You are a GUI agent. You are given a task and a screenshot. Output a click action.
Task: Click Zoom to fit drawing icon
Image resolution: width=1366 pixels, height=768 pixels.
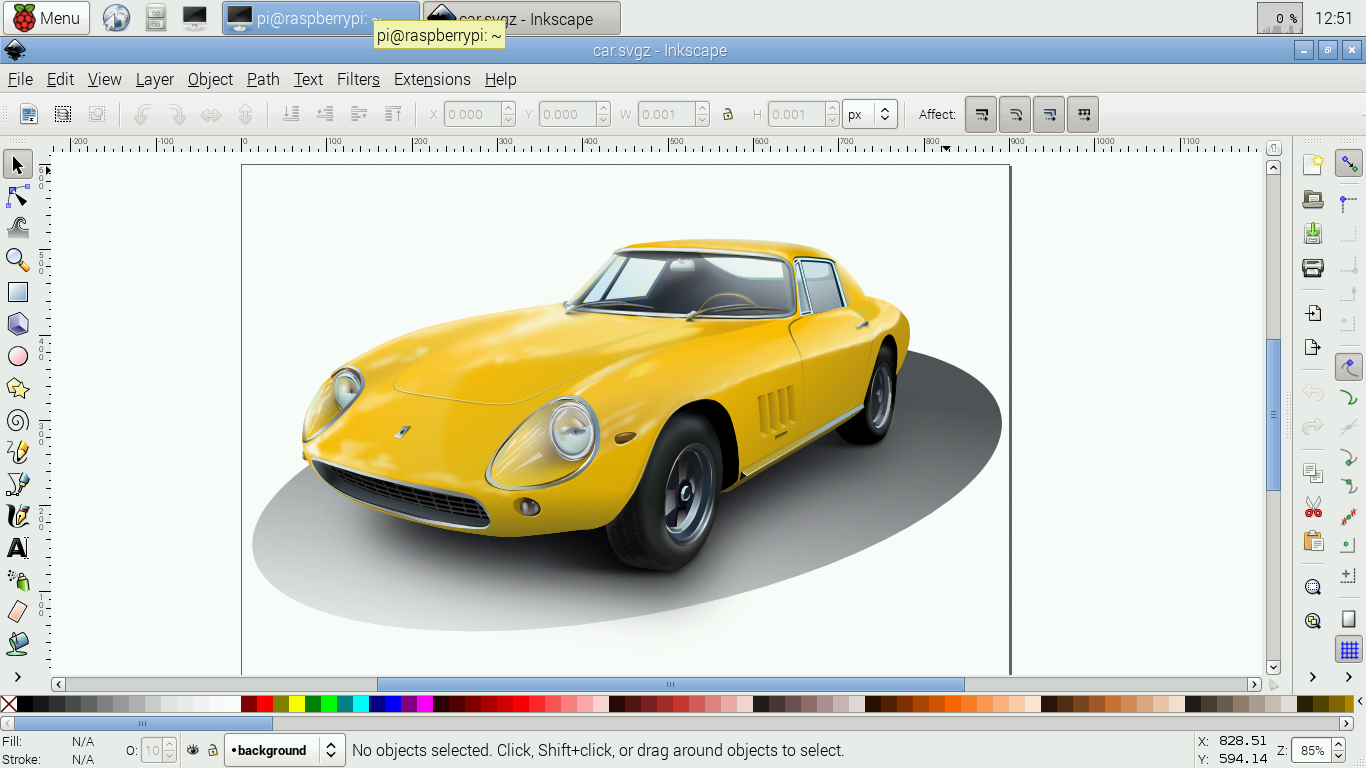point(1313,621)
